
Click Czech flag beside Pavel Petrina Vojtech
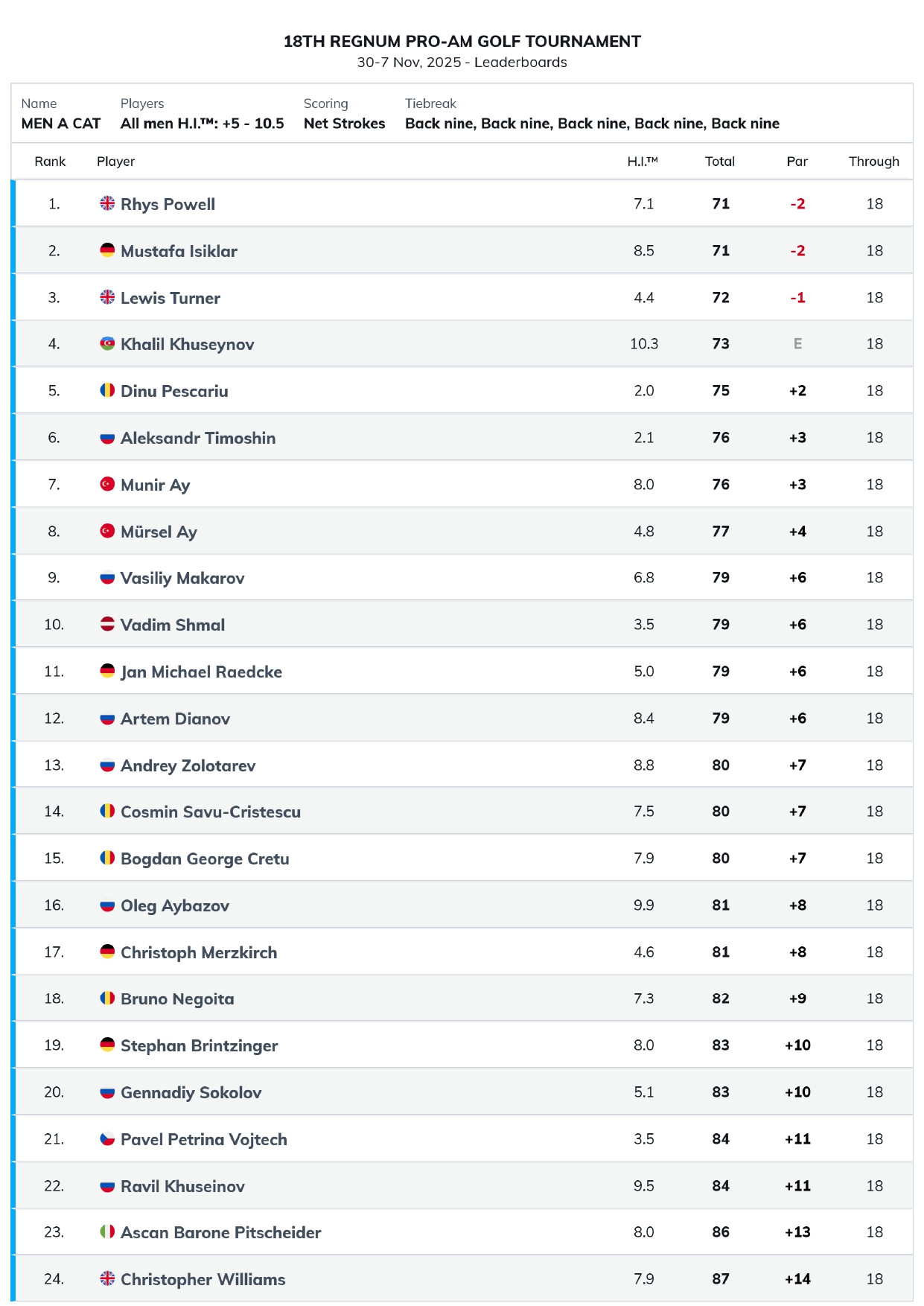[107, 1138]
